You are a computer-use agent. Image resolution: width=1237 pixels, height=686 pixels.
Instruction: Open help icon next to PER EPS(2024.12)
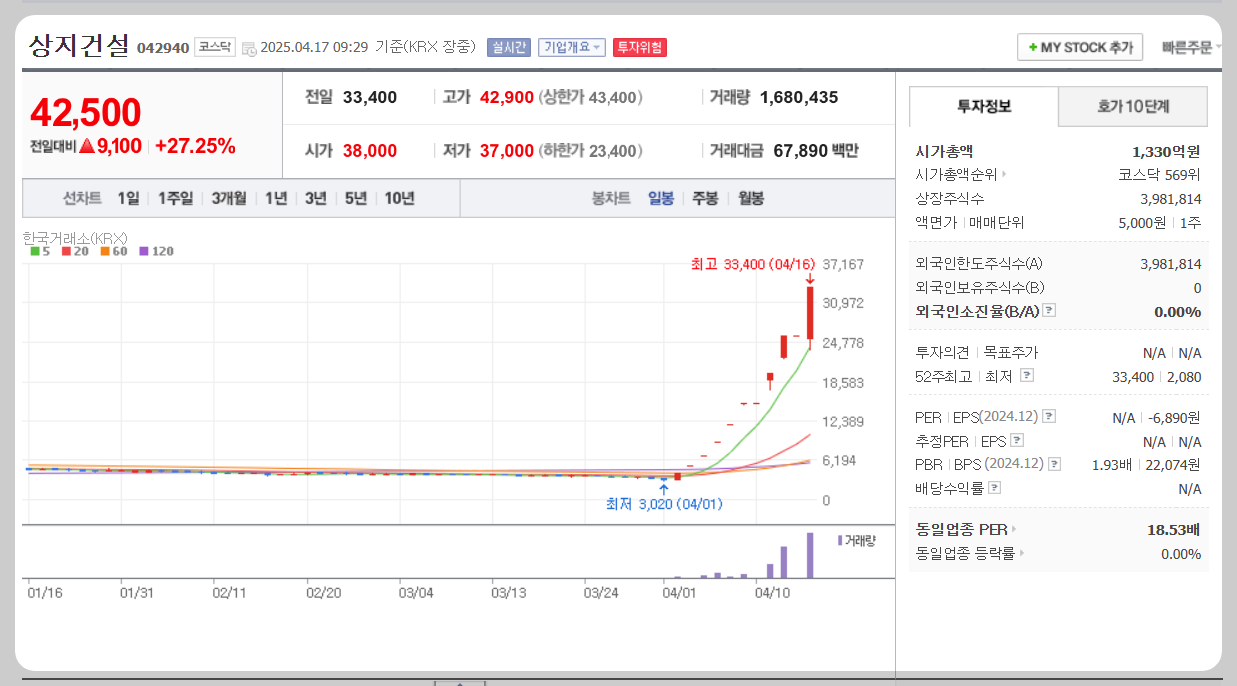pos(1049,416)
